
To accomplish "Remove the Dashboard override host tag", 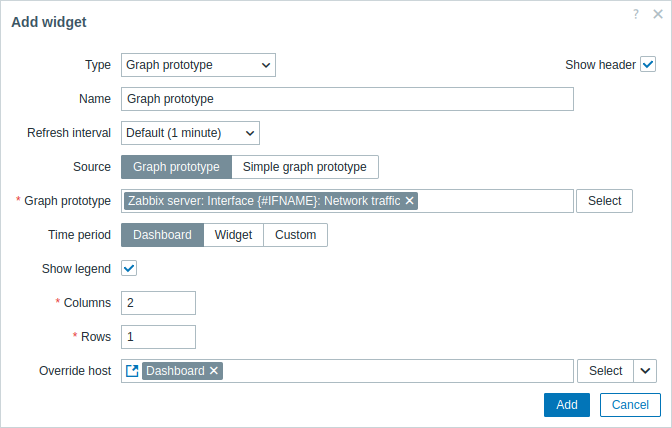I will (214, 371).
